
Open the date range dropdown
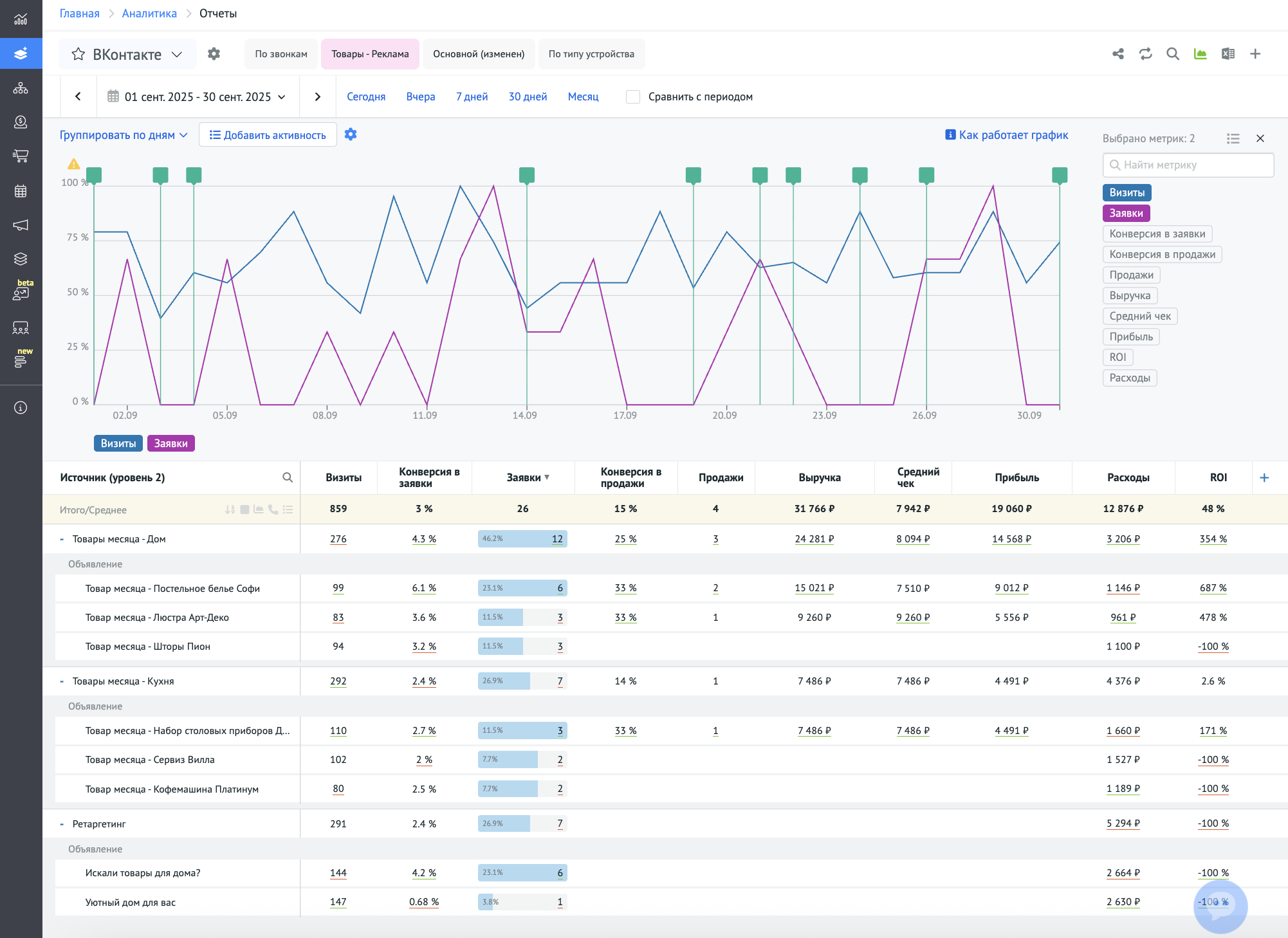tap(198, 97)
